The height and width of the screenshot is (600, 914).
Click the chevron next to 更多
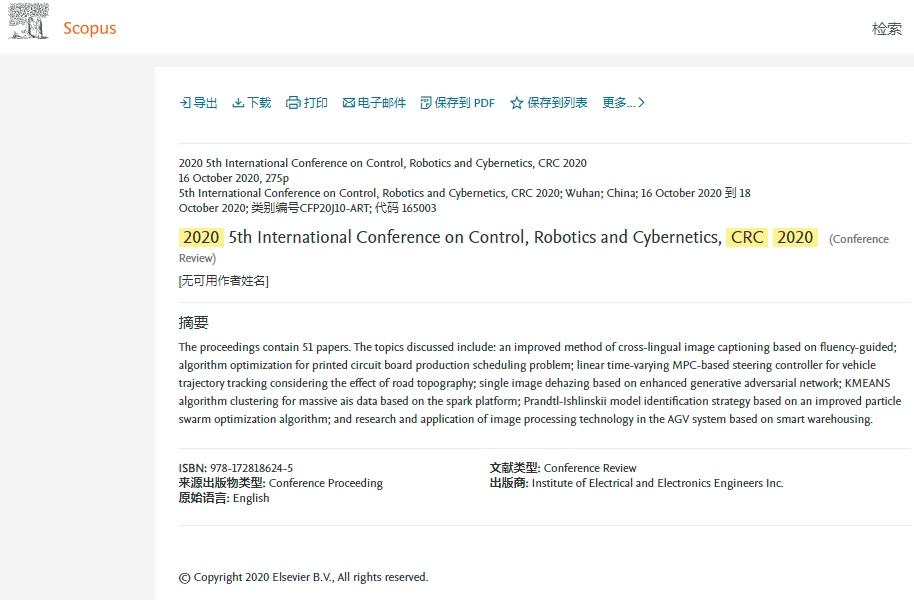click(642, 103)
